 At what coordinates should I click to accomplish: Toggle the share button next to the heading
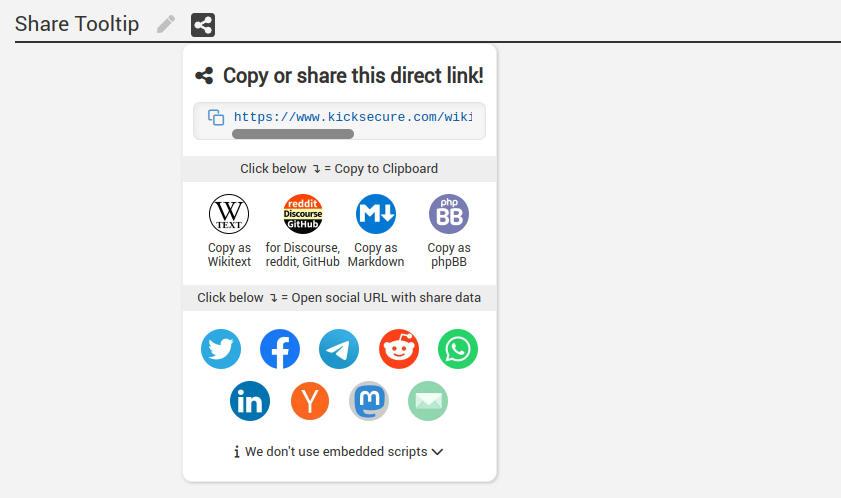[203, 24]
